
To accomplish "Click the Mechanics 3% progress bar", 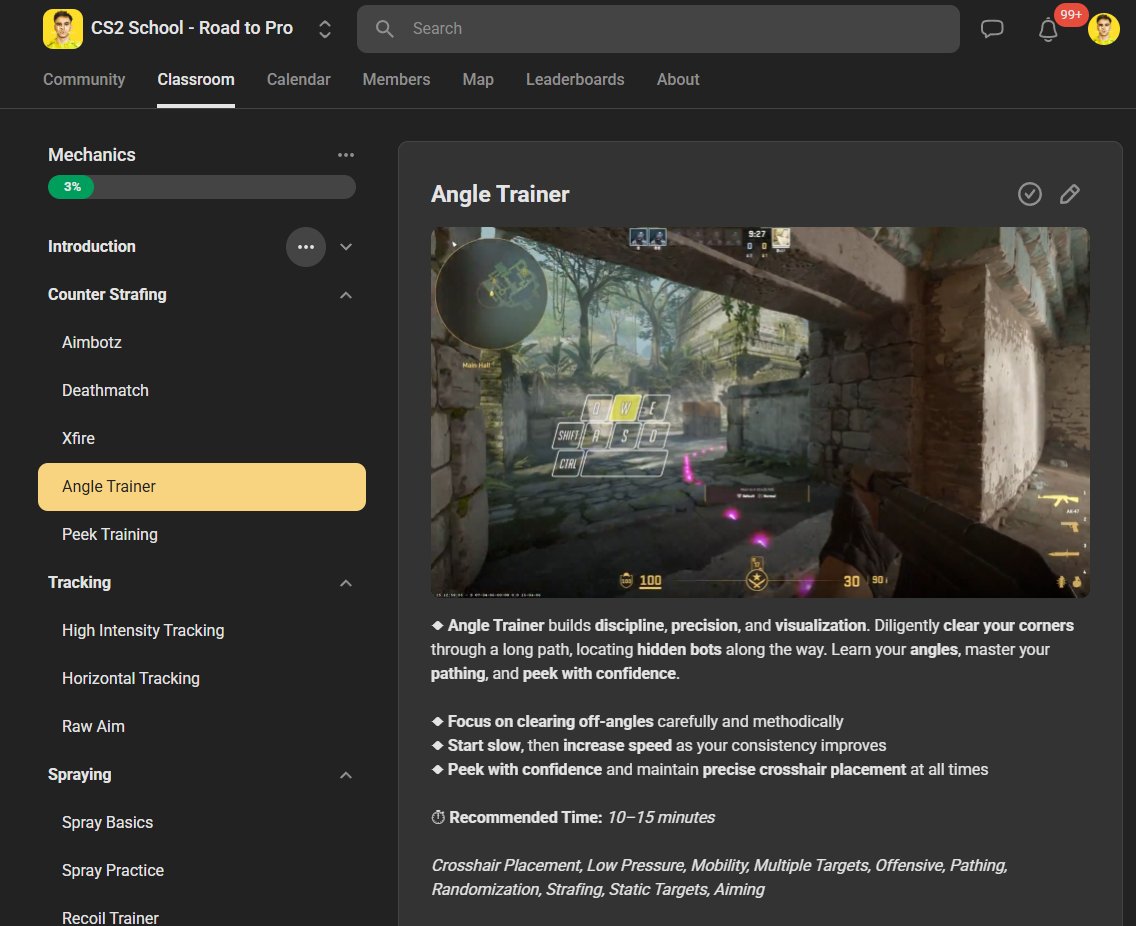I will [x=201, y=187].
